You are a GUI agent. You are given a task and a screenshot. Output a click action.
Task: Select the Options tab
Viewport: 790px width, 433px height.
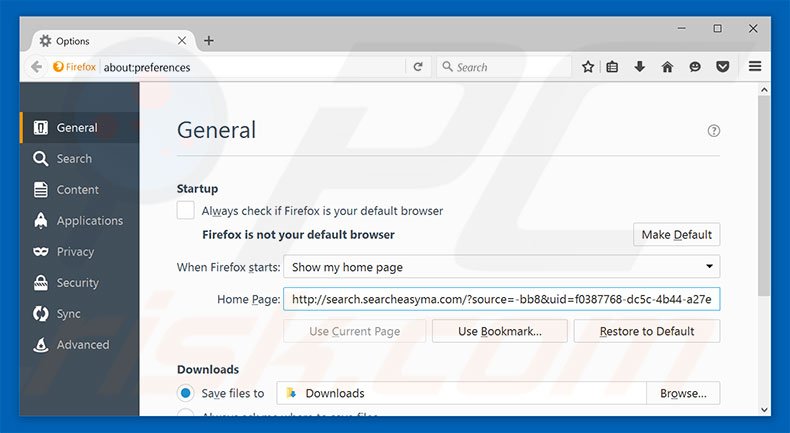[113, 41]
